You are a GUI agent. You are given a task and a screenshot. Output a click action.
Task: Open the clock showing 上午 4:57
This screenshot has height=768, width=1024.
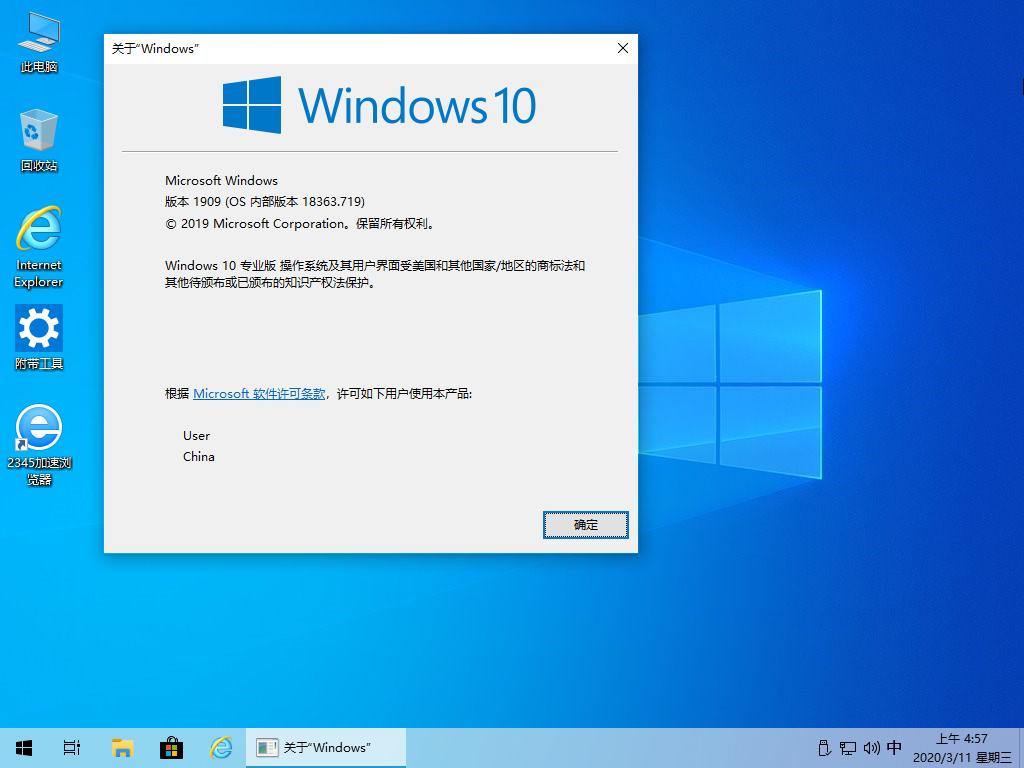(962, 748)
